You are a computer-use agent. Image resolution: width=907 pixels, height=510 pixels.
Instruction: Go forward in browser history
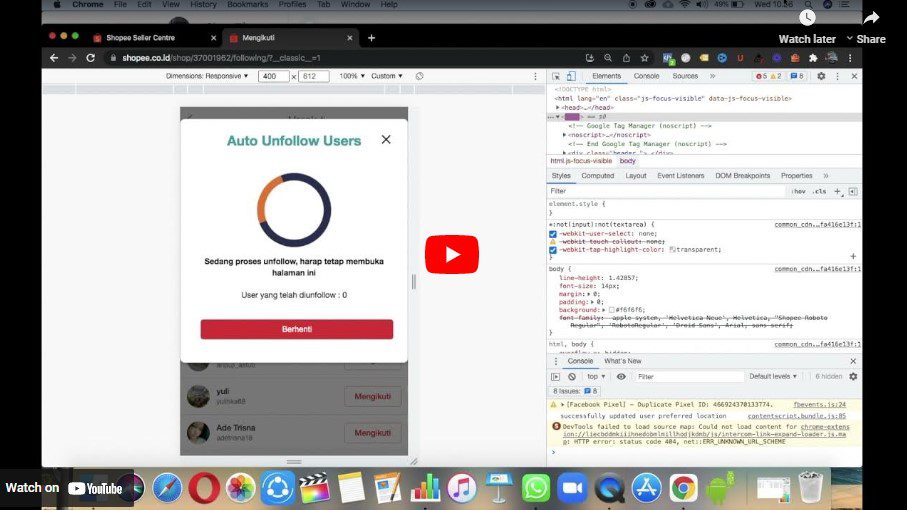pyautogui.click(x=72, y=58)
